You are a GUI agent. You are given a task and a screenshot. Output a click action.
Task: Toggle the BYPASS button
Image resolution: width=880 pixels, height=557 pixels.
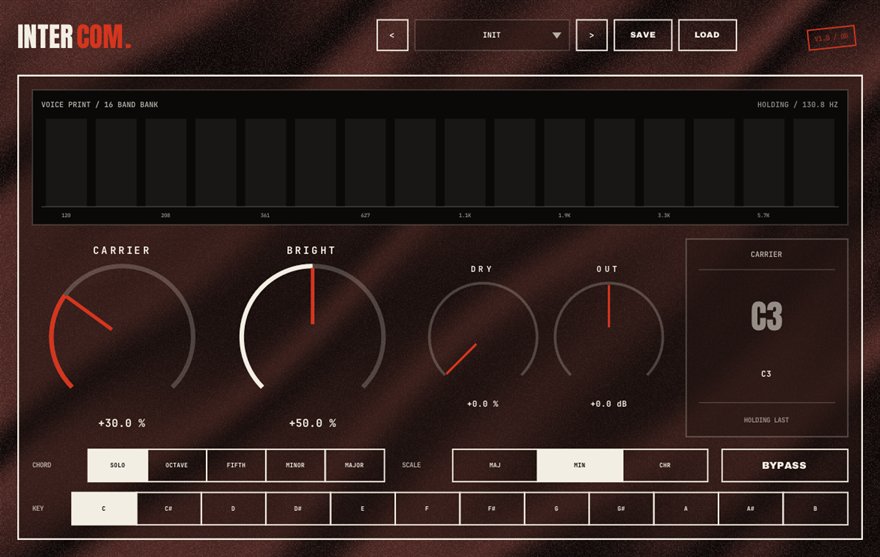click(x=784, y=465)
